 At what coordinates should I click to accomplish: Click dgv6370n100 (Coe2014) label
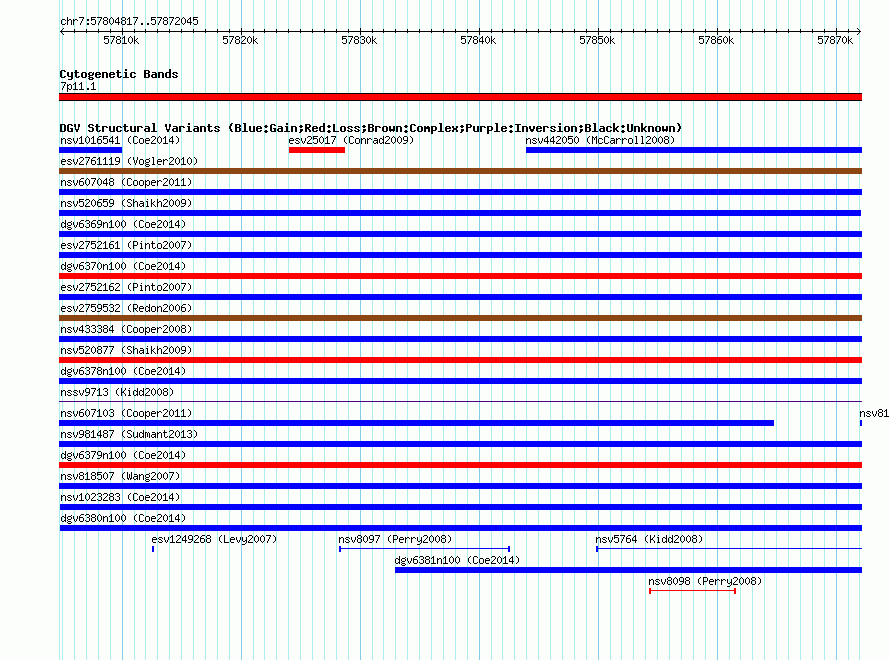123,266
